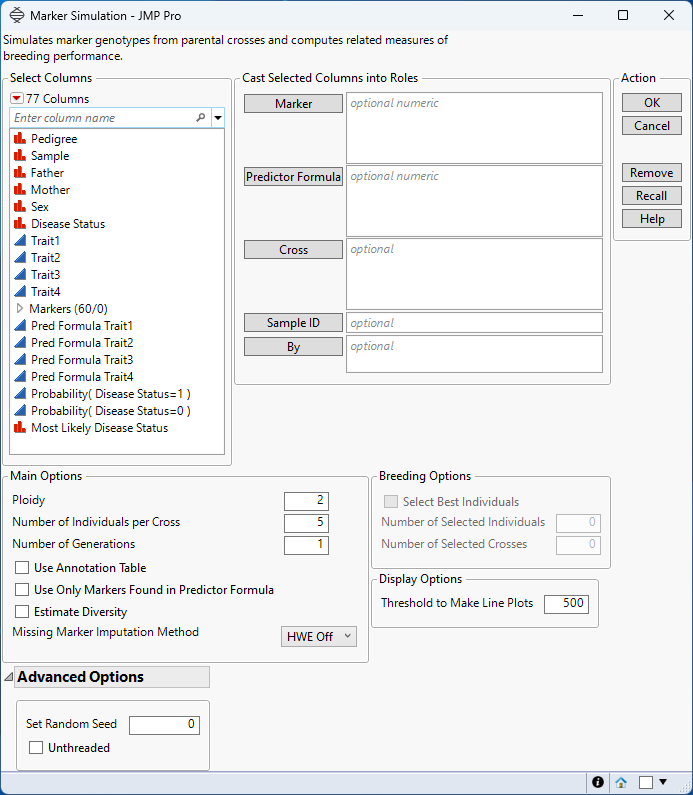Open Help for Marker Simulation

point(651,219)
